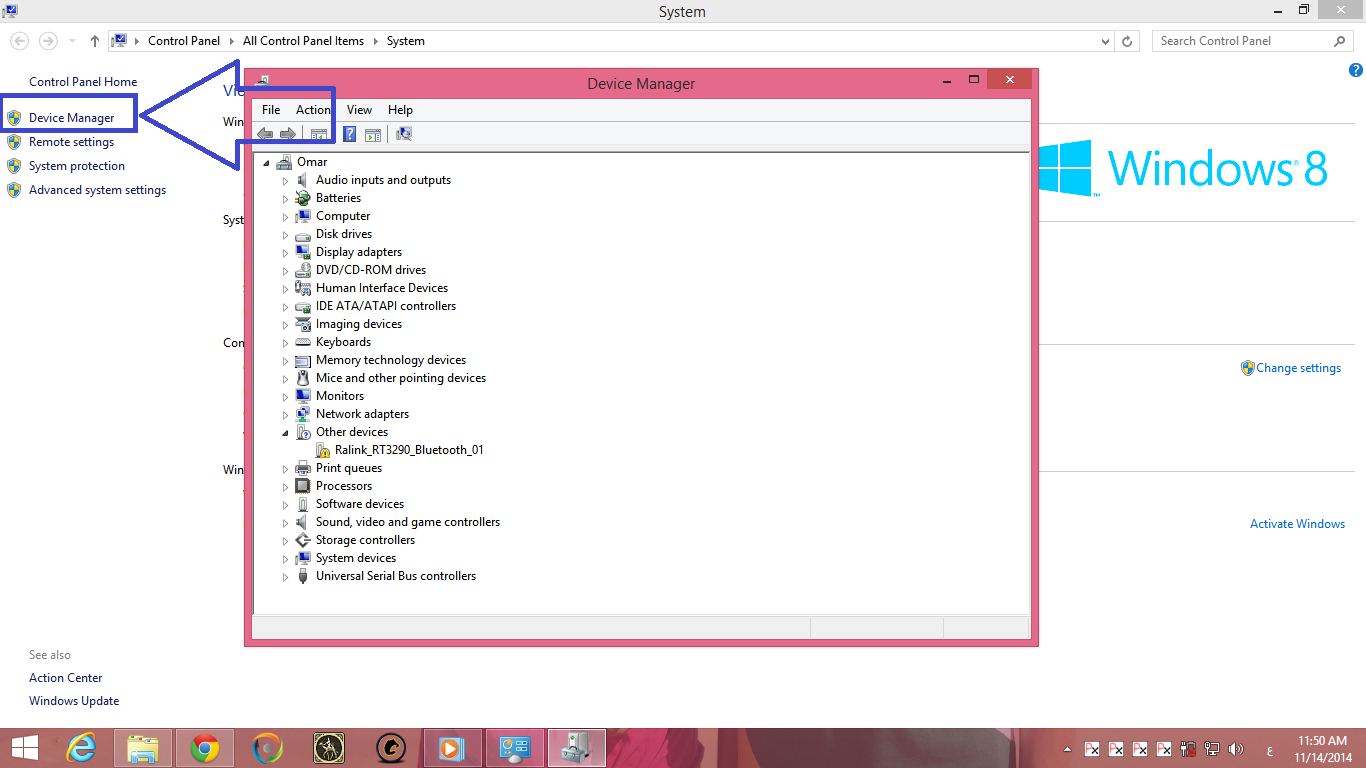
Task: Open Google Chrome from the taskbar
Action: 205,747
